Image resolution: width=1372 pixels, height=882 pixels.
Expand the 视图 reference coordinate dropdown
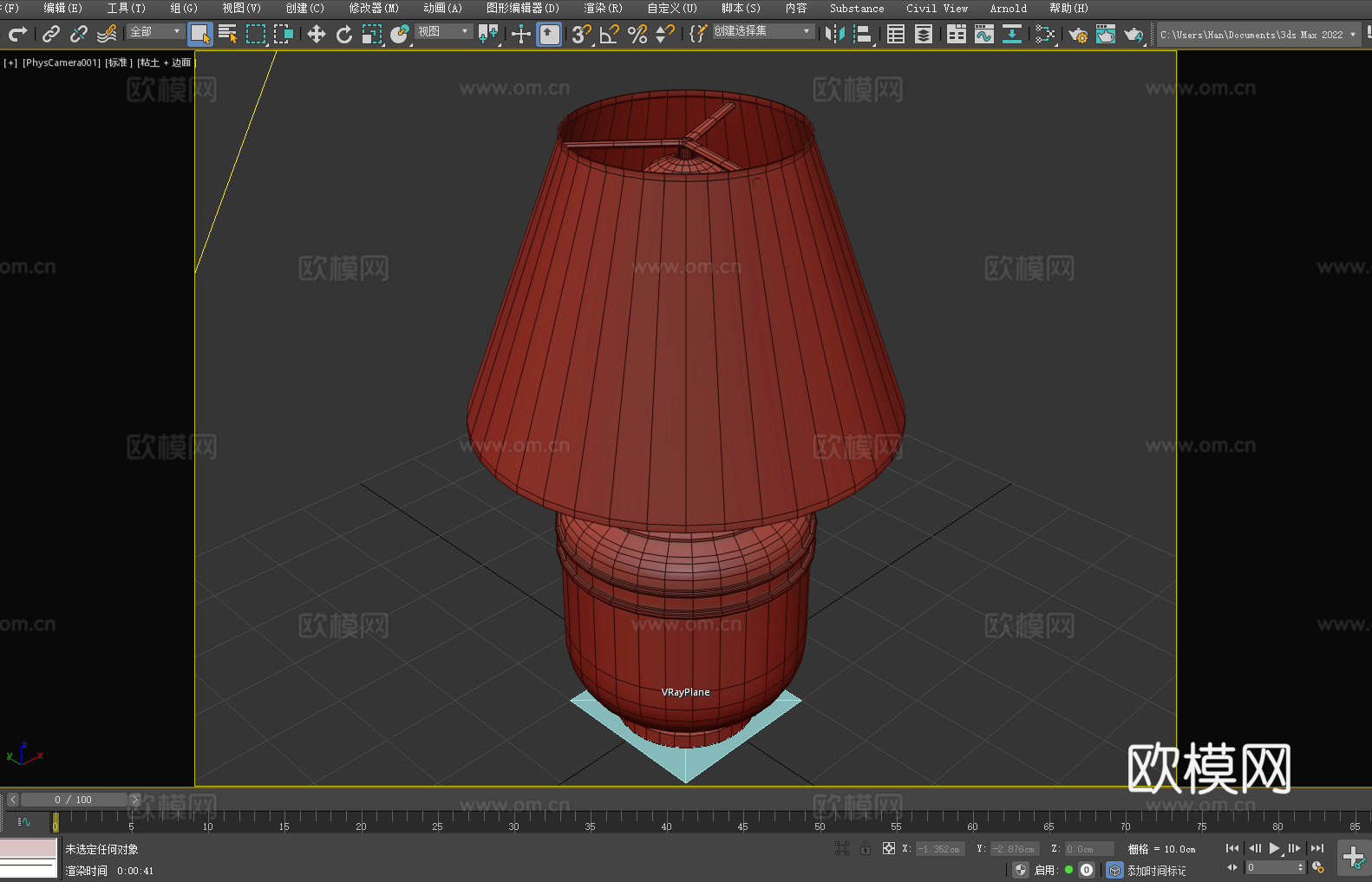pos(443,31)
